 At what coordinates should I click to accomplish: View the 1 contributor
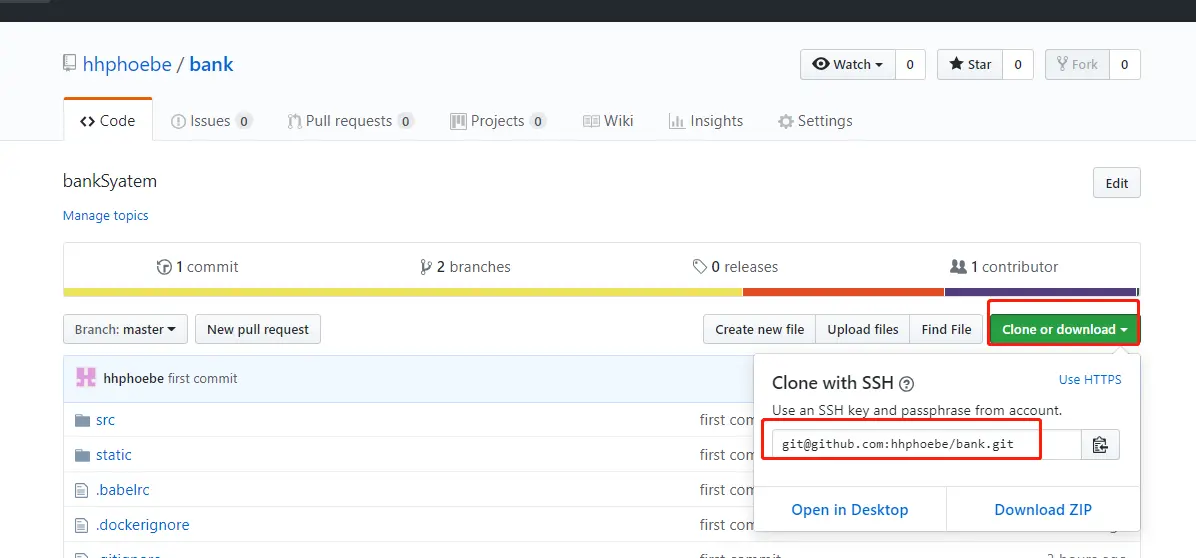point(1004,267)
